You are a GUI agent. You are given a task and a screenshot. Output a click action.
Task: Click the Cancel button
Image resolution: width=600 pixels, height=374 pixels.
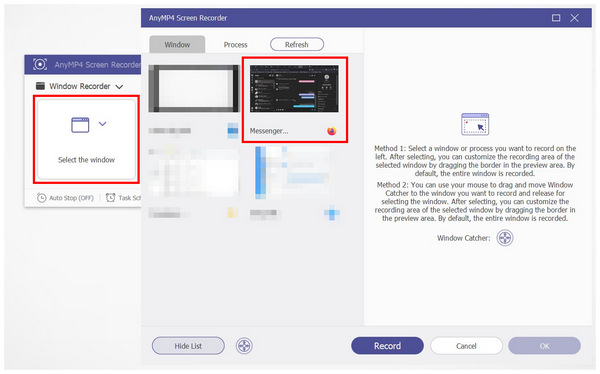(x=466, y=346)
